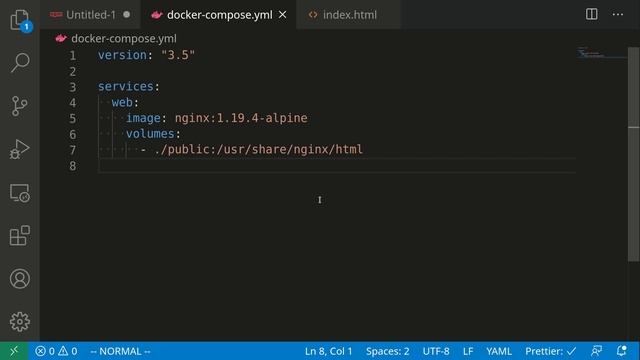Image resolution: width=640 pixels, height=360 pixels.
Task: Click the nginx:1.19.4-alpine value
Action: pyautogui.click(x=241, y=118)
